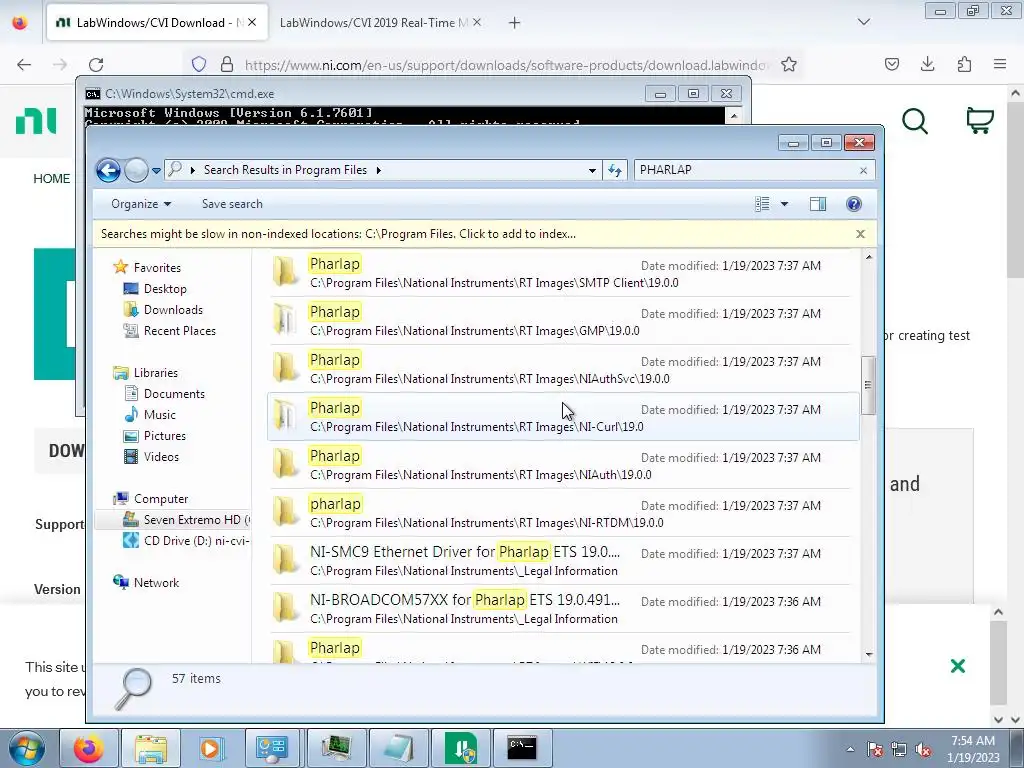This screenshot has height=768, width=1024.
Task: Switch to LabWindows/CVI Download tab
Action: pyautogui.click(x=157, y=23)
